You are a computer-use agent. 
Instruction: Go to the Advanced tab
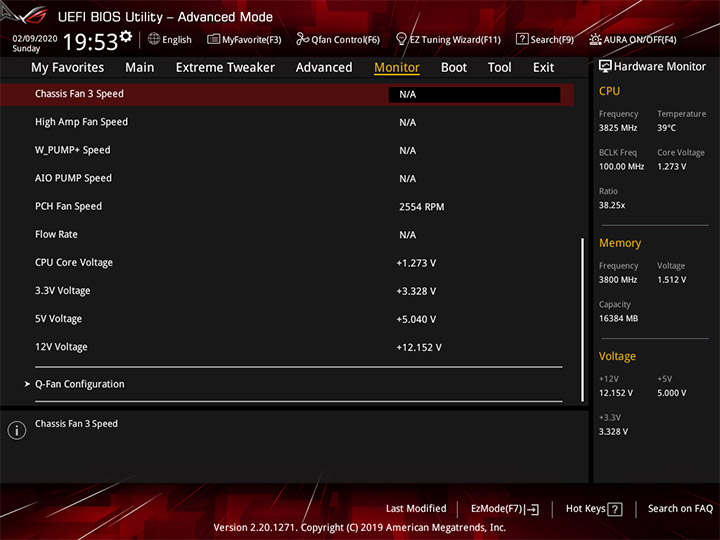[324, 68]
